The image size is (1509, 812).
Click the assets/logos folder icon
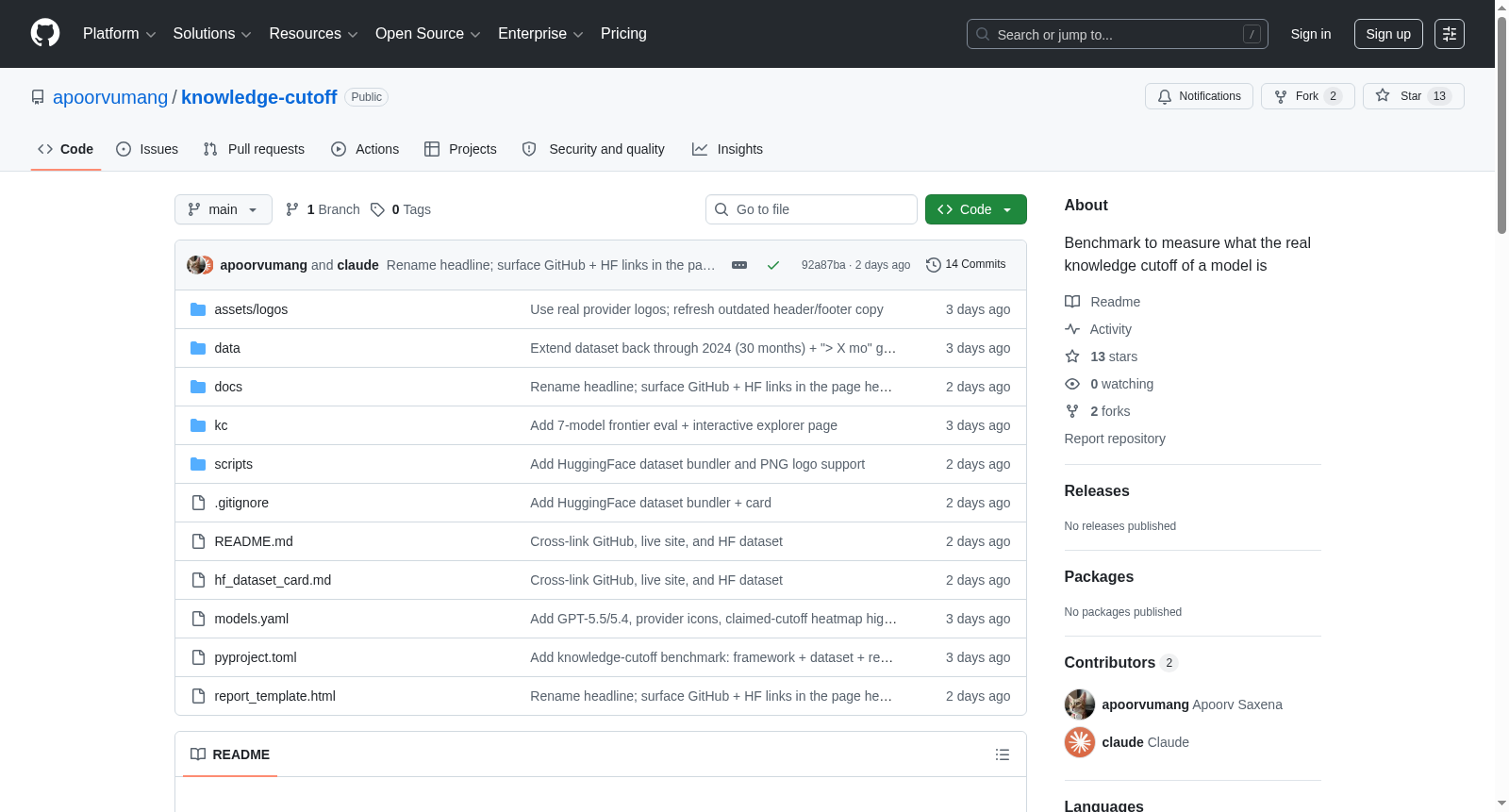click(x=198, y=309)
